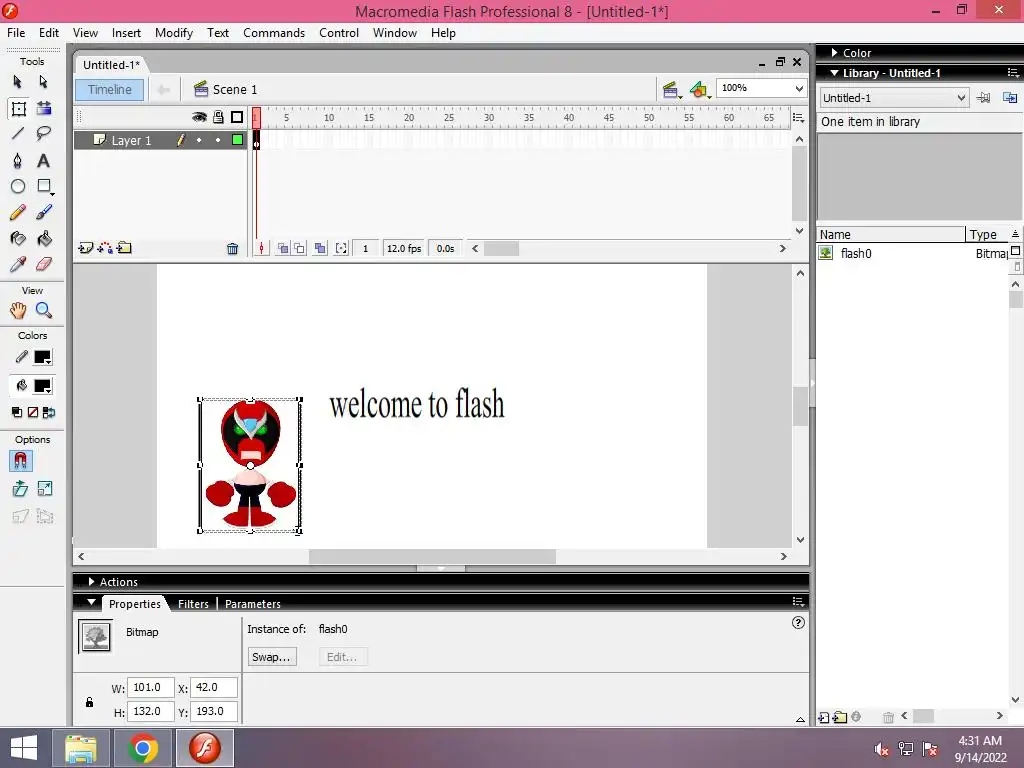1024x768 pixels.
Task: Select the Pen tool
Action: point(18,161)
